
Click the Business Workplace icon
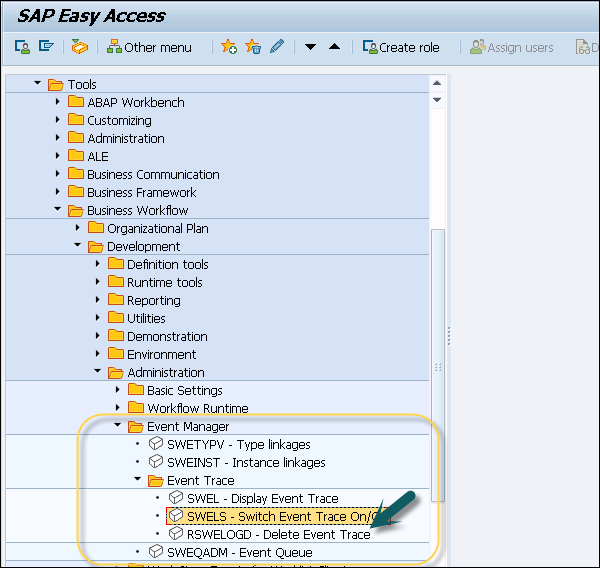click(x=80, y=47)
